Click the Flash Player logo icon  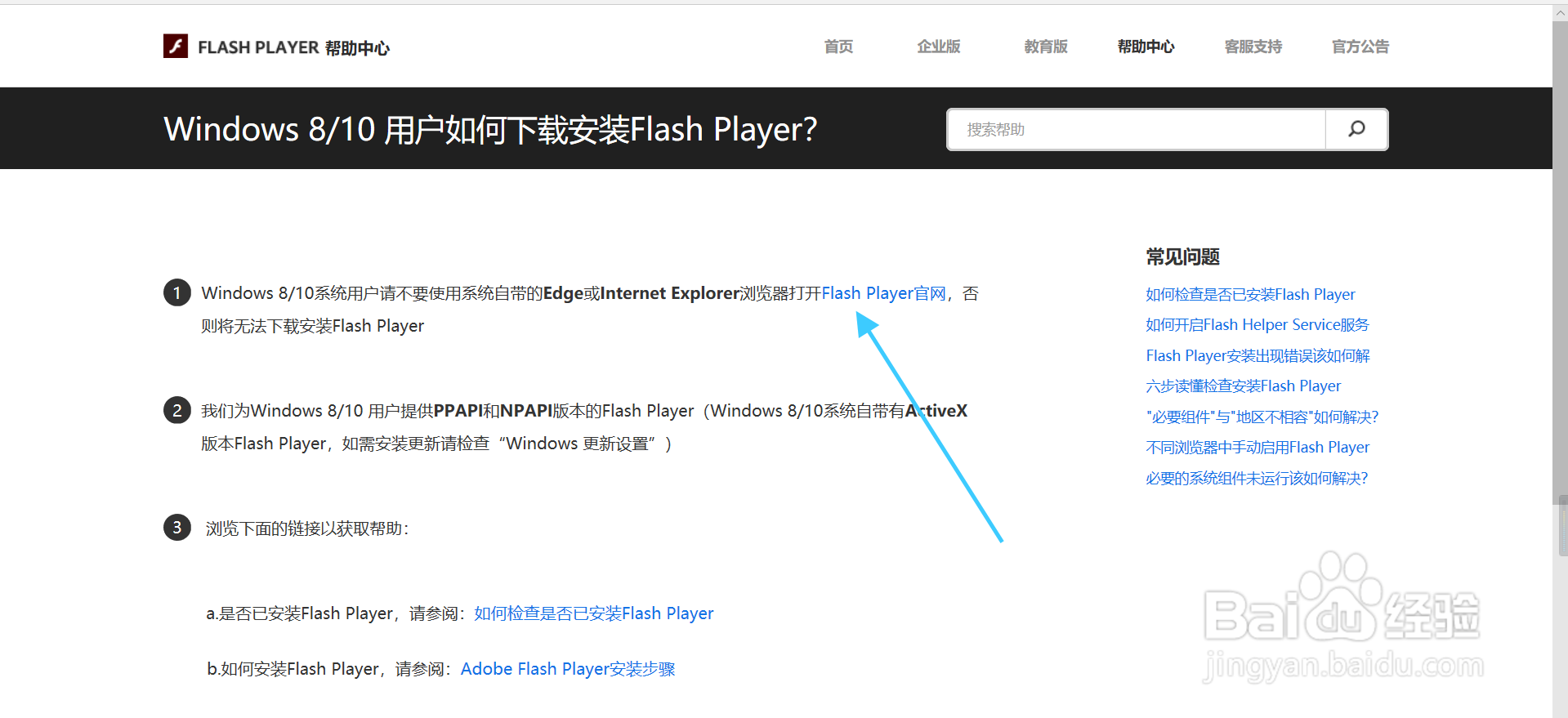coord(176,46)
